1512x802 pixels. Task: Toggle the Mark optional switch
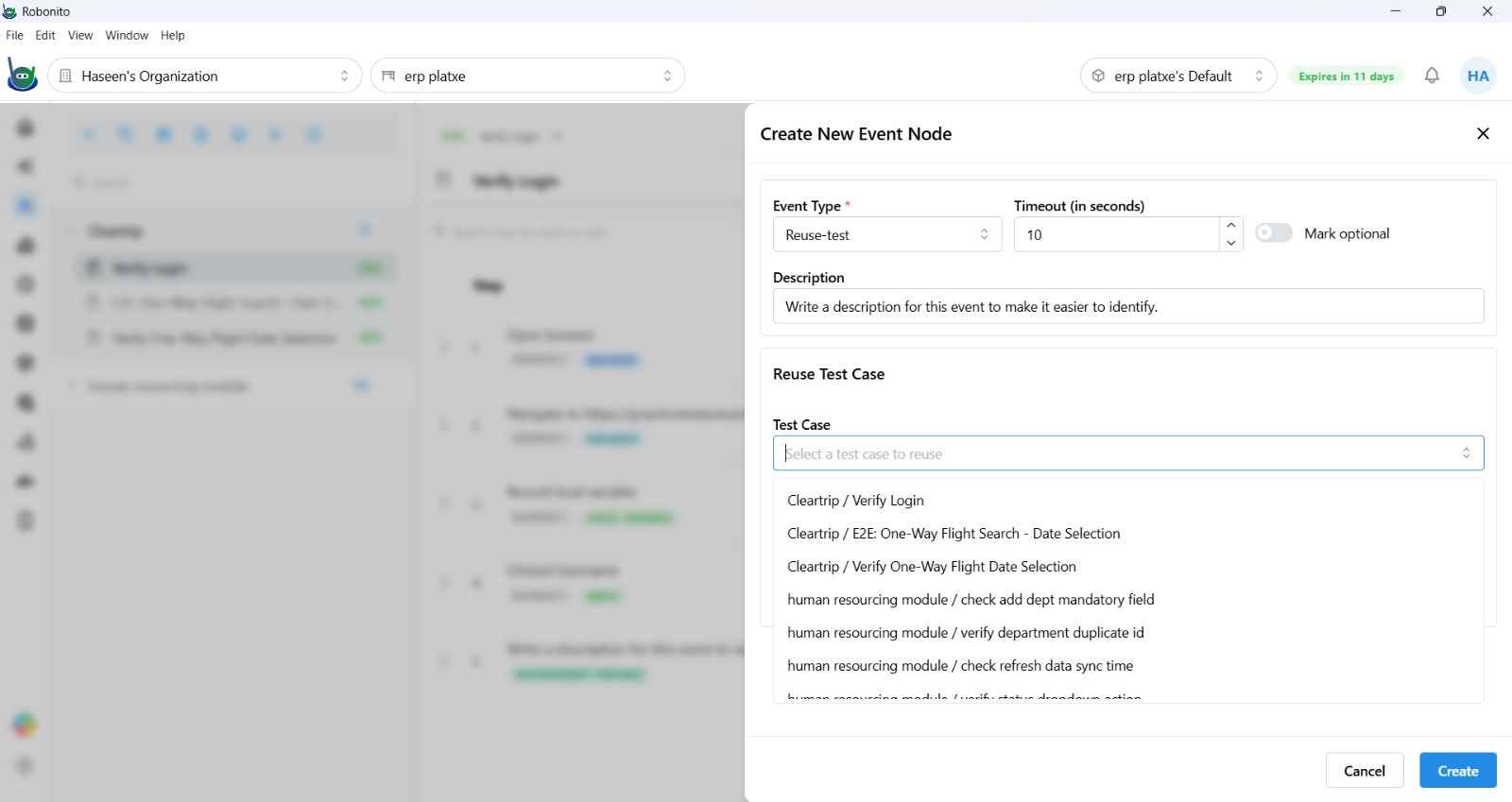click(1273, 233)
